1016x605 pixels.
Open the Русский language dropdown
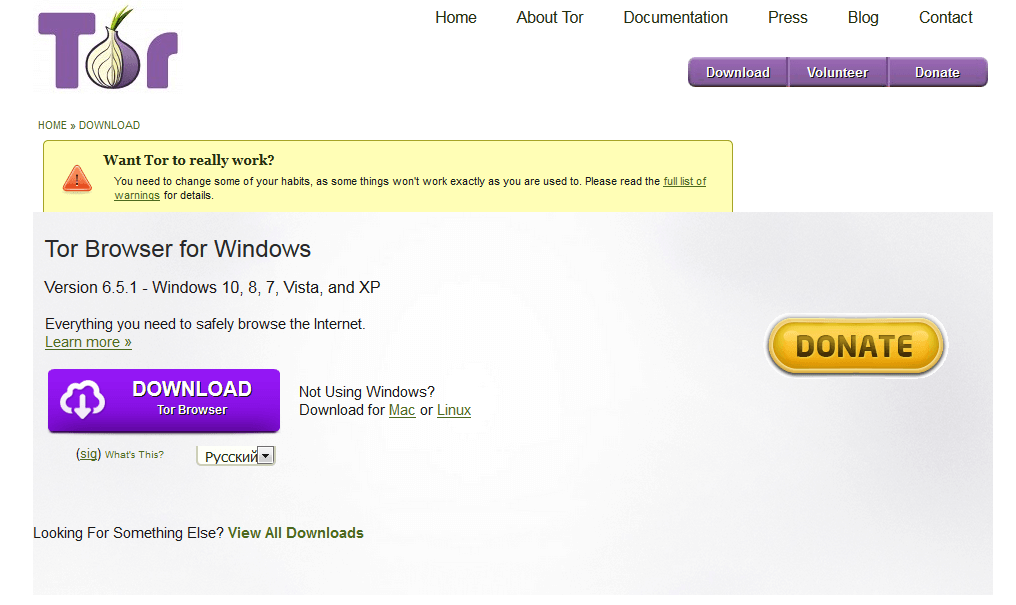tap(236, 456)
